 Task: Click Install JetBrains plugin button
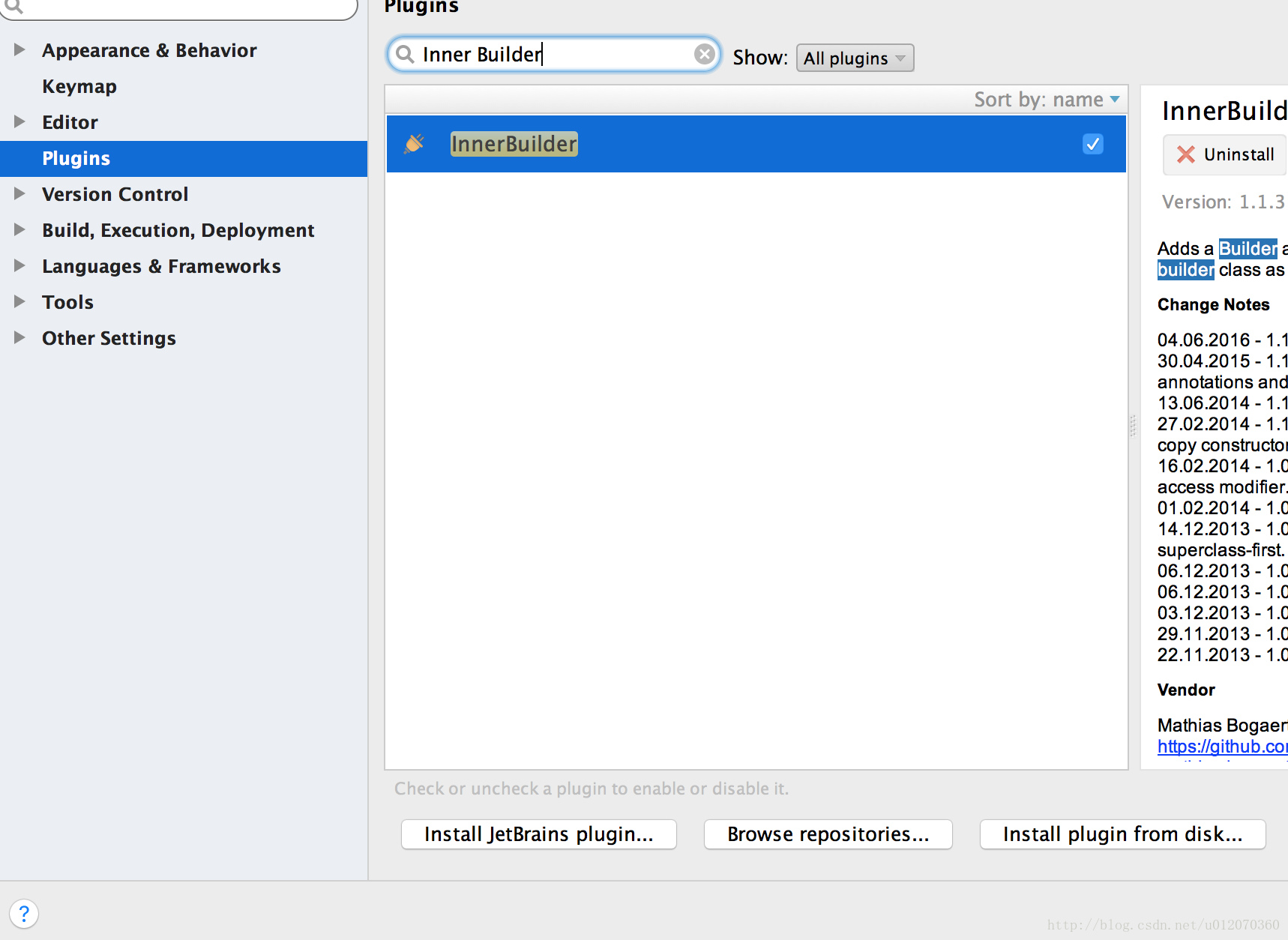(539, 834)
